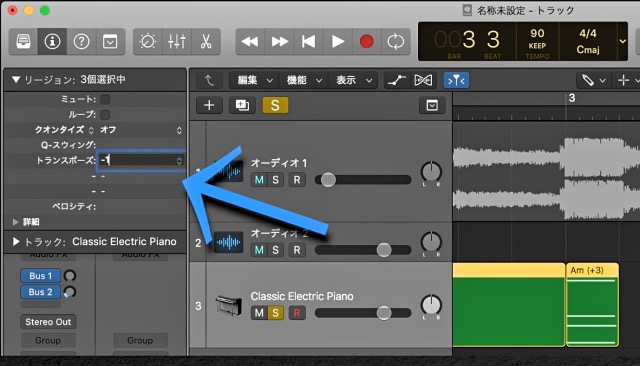Toggle the Inspector panel
This screenshot has width=640, height=366.
(52, 41)
